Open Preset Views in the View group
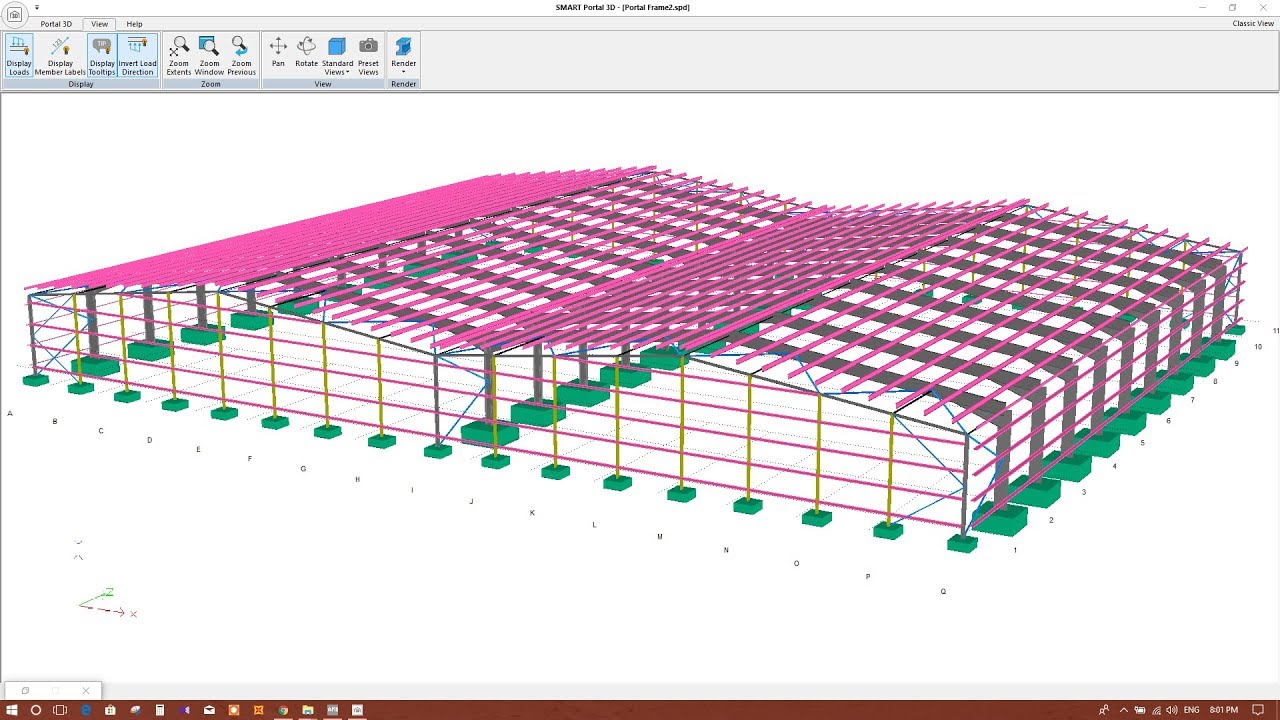 click(368, 55)
